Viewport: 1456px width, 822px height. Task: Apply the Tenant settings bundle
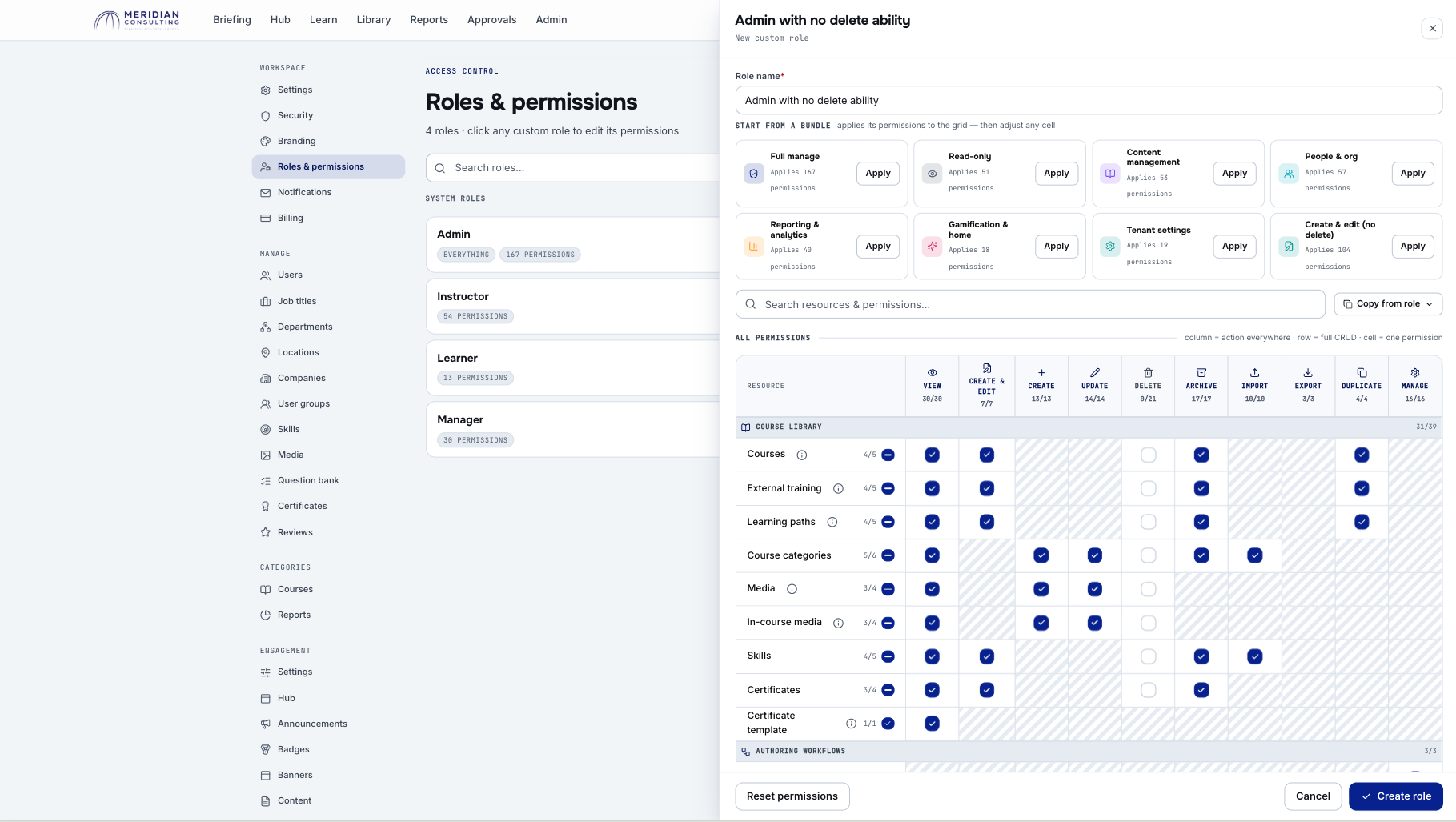pos(1234,247)
